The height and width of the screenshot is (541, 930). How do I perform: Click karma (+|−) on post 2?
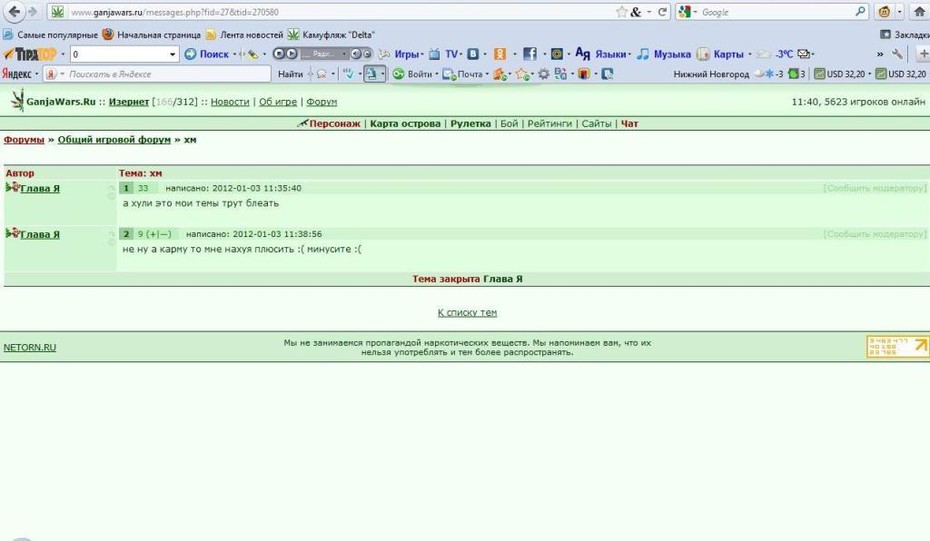pyautogui.click(x=158, y=234)
